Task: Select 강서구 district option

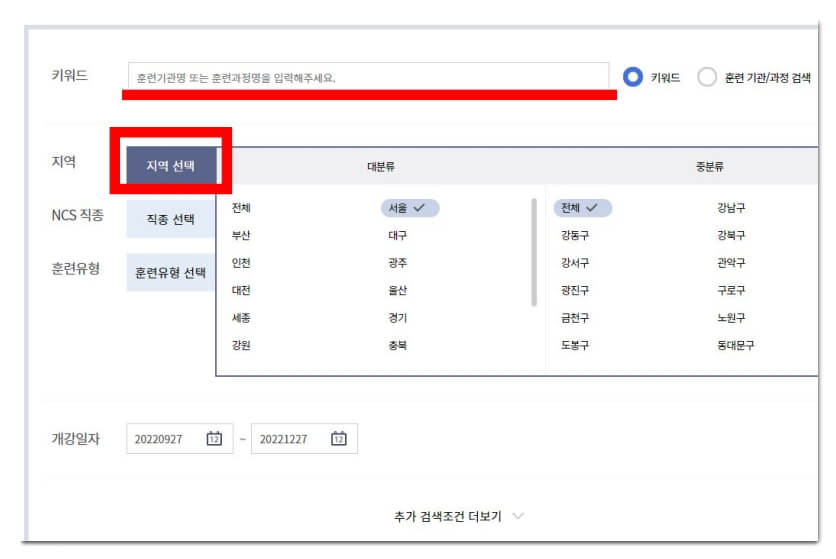Action: [x=575, y=263]
